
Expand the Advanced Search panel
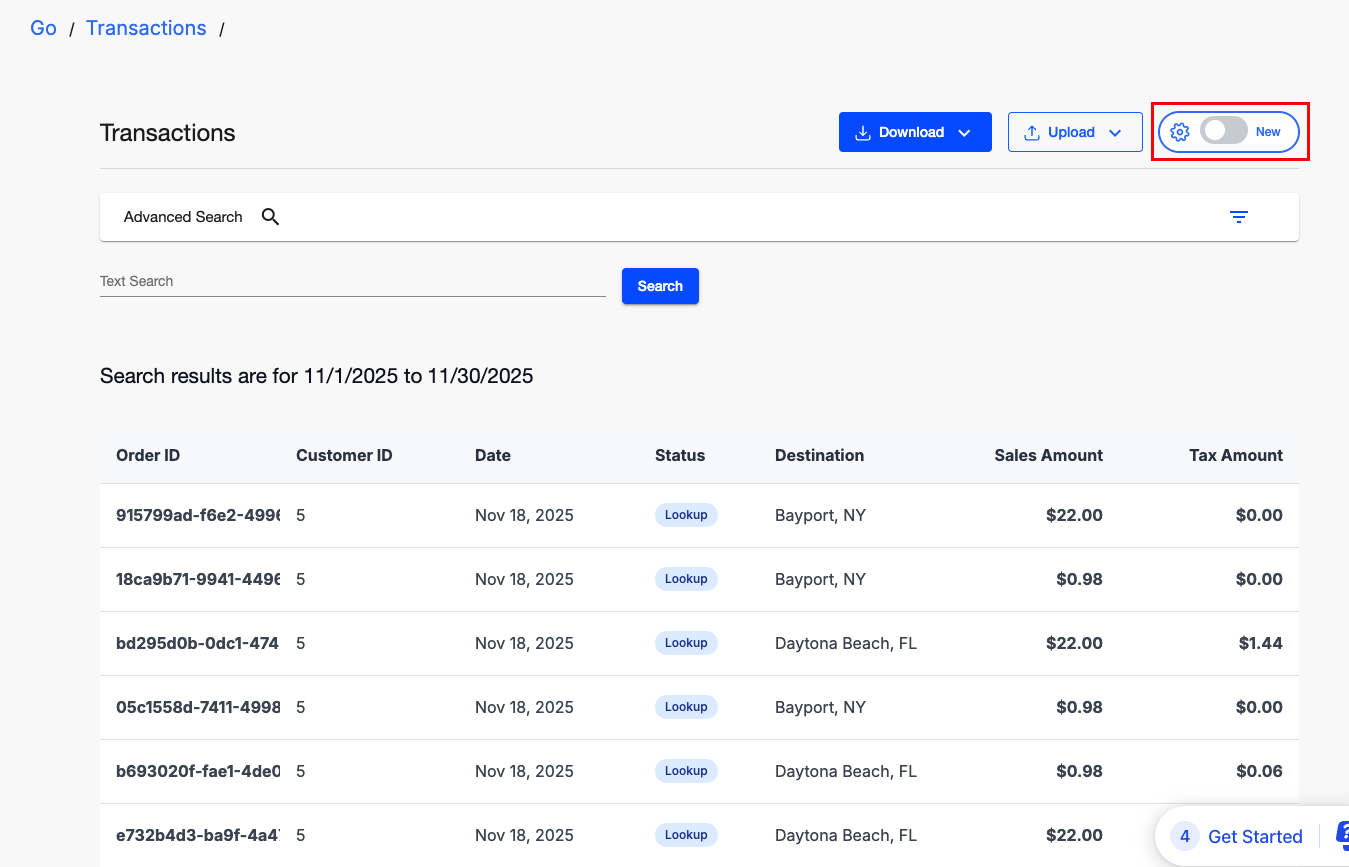(183, 217)
